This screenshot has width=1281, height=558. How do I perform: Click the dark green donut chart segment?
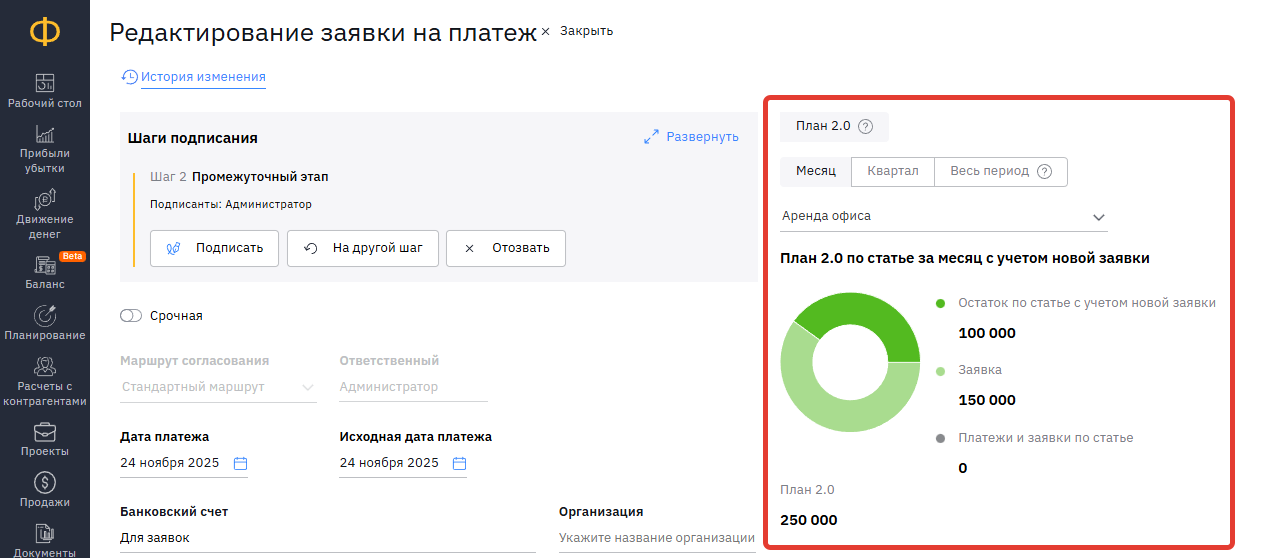tap(872, 320)
